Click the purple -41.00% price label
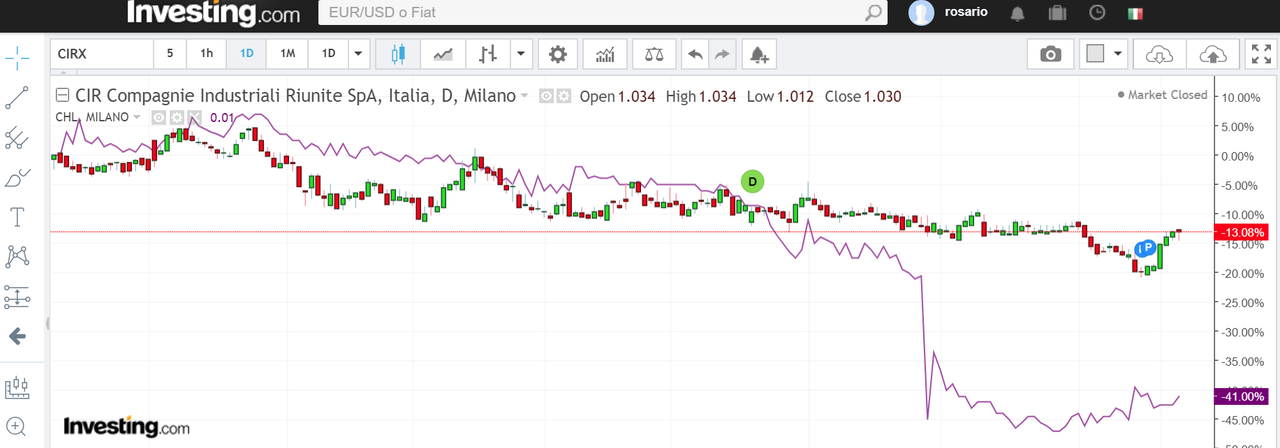Screen dimensions: 1280x448 click(1240, 397)
